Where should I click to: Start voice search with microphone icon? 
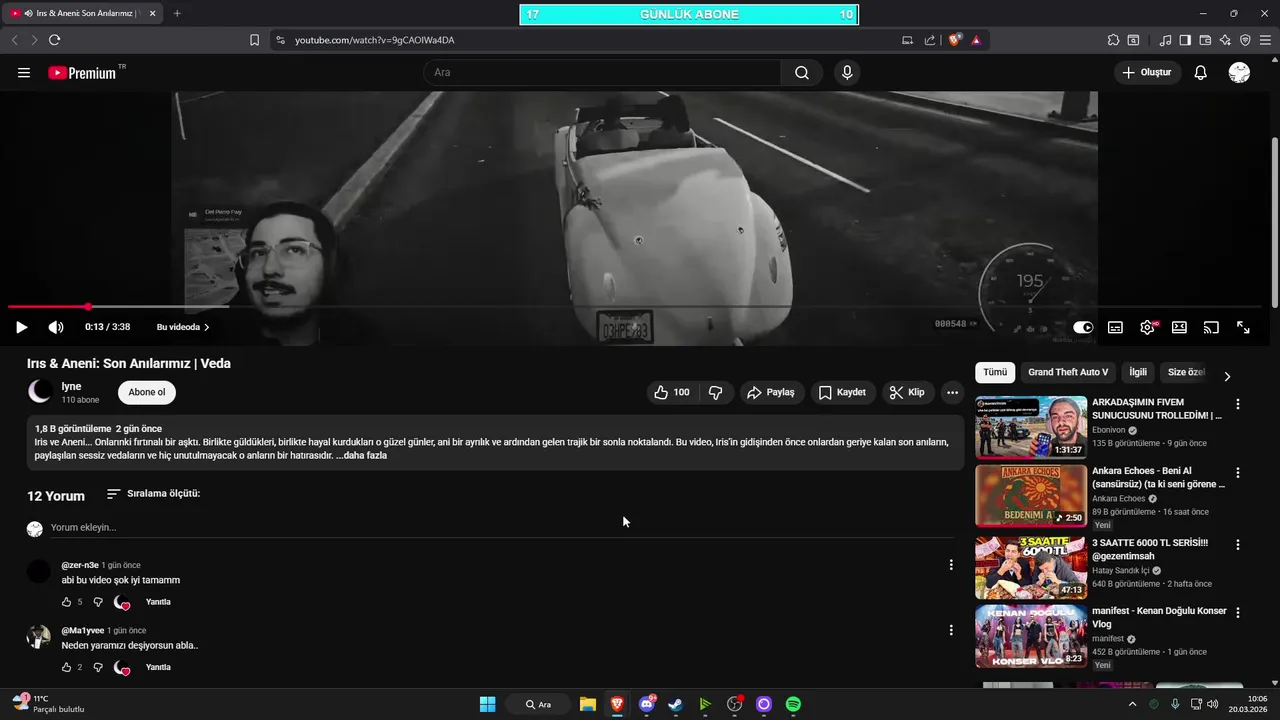pos(847,73)
